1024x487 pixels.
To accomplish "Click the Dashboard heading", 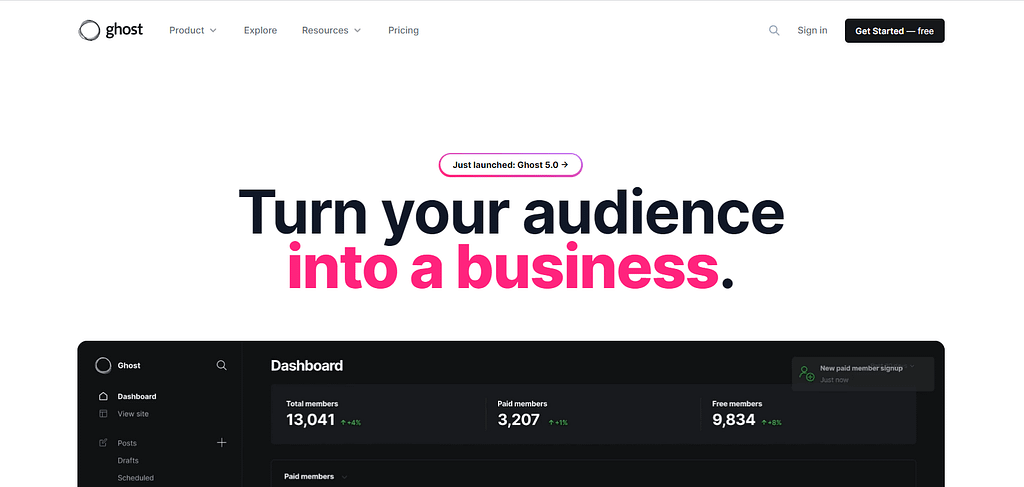I will coord(307,366).
